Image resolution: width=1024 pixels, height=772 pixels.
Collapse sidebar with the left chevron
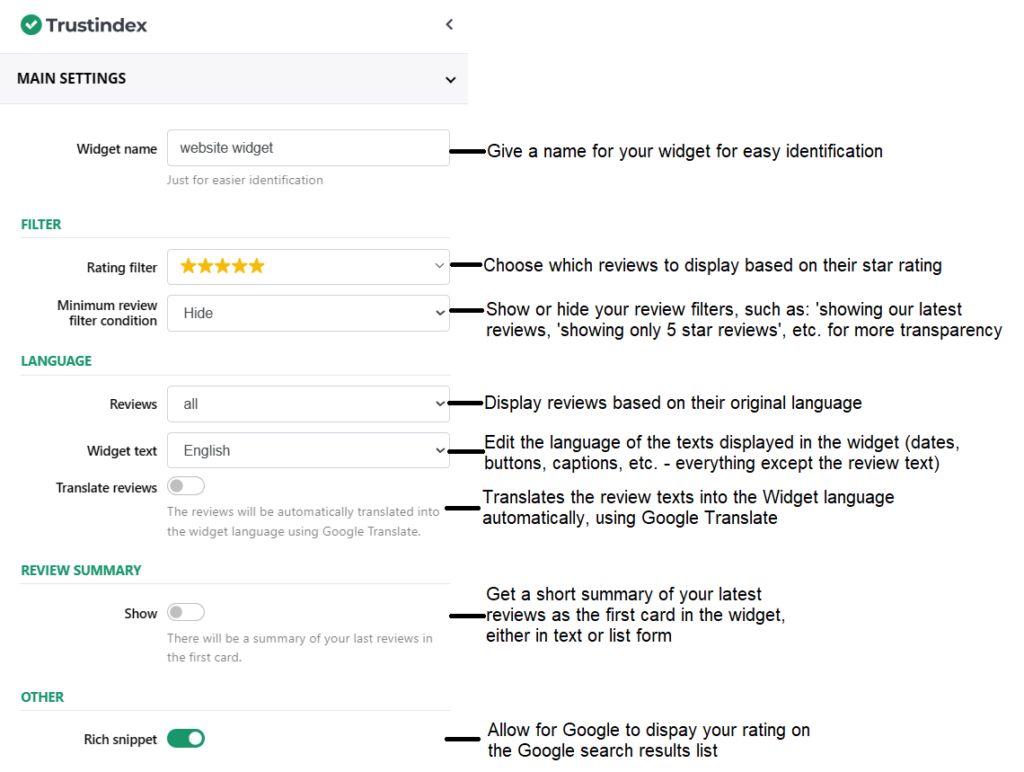449,24
